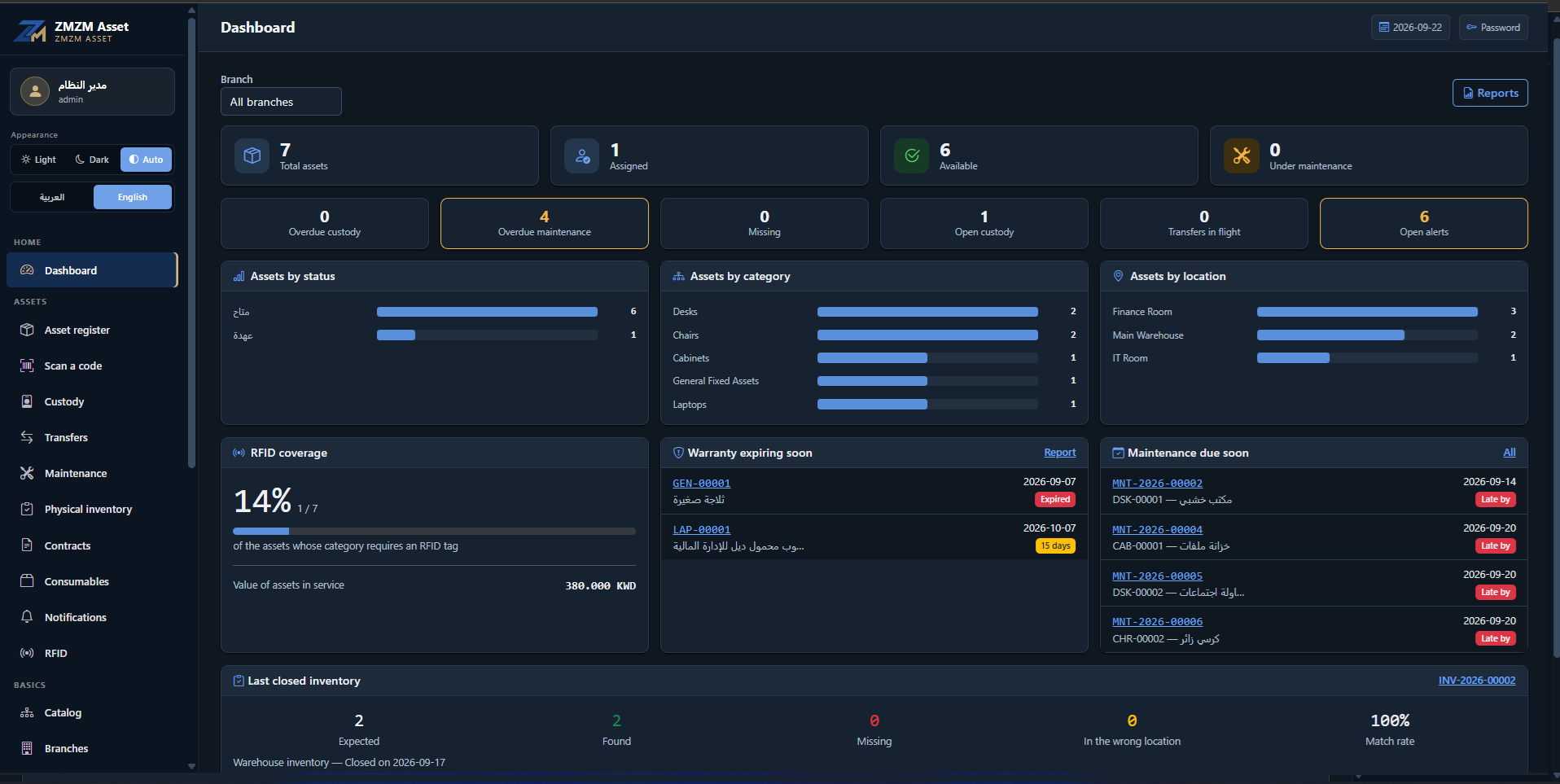
Task: Click the Custody sidebar icon
Action: coord(27,401)
